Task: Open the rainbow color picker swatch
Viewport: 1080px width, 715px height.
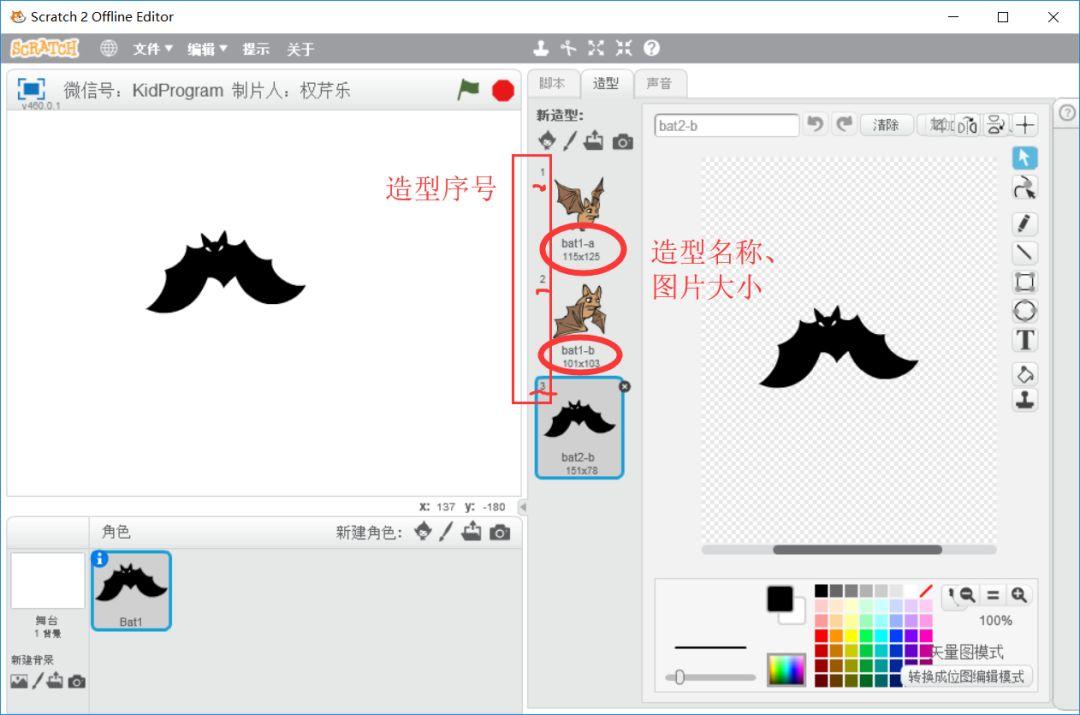Action: coord(786,670)
